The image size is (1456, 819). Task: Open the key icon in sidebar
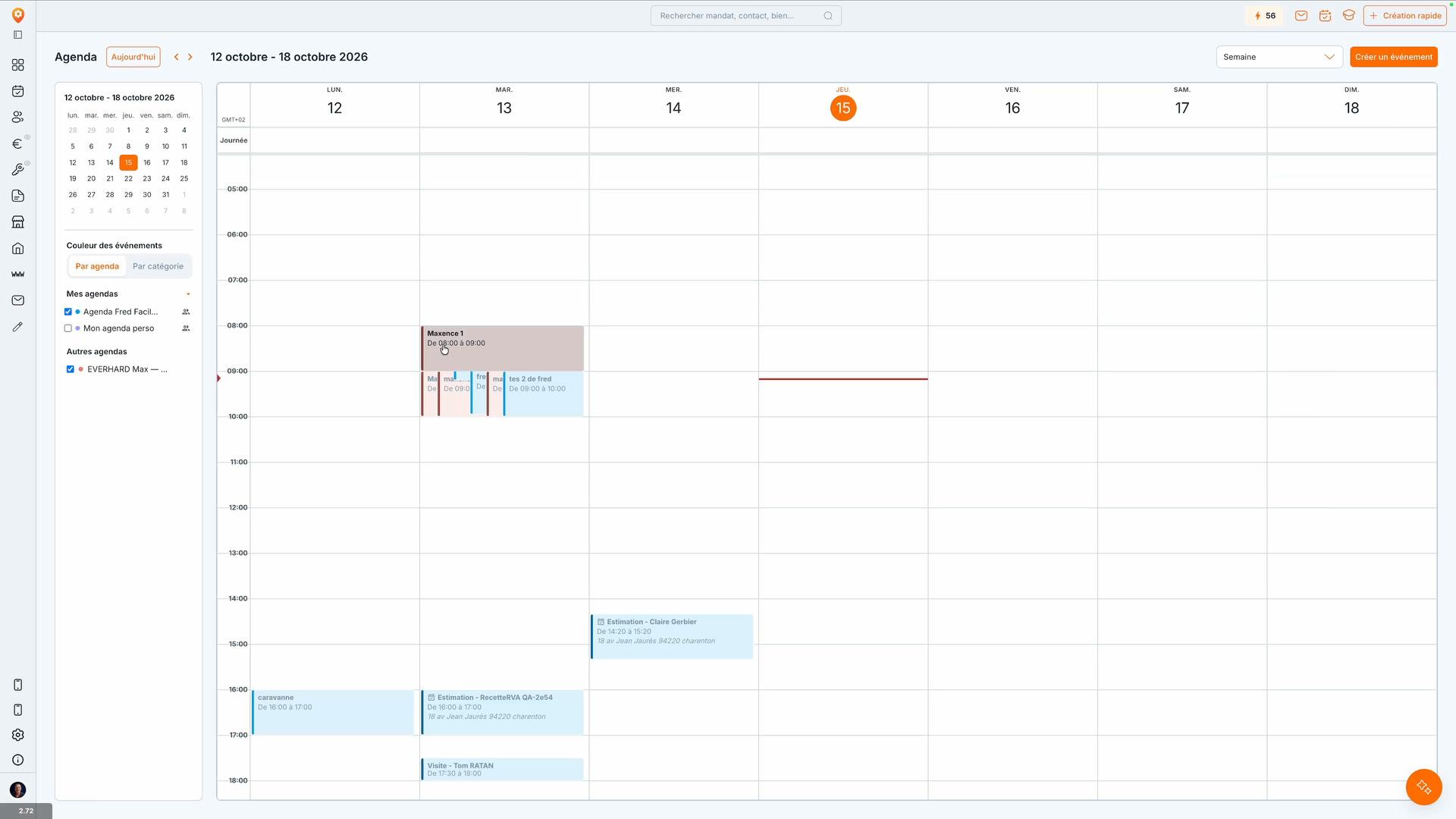[18, 170]
